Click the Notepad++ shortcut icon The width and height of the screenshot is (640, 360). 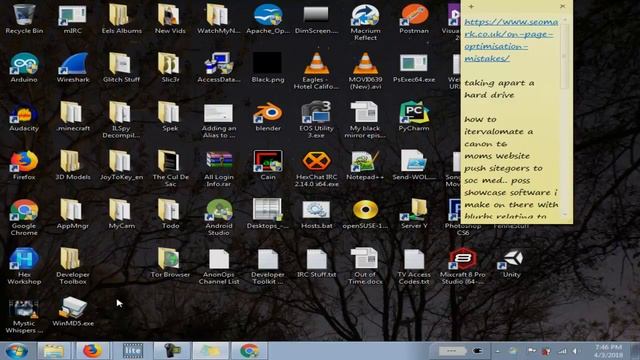(x=365, y=165)
